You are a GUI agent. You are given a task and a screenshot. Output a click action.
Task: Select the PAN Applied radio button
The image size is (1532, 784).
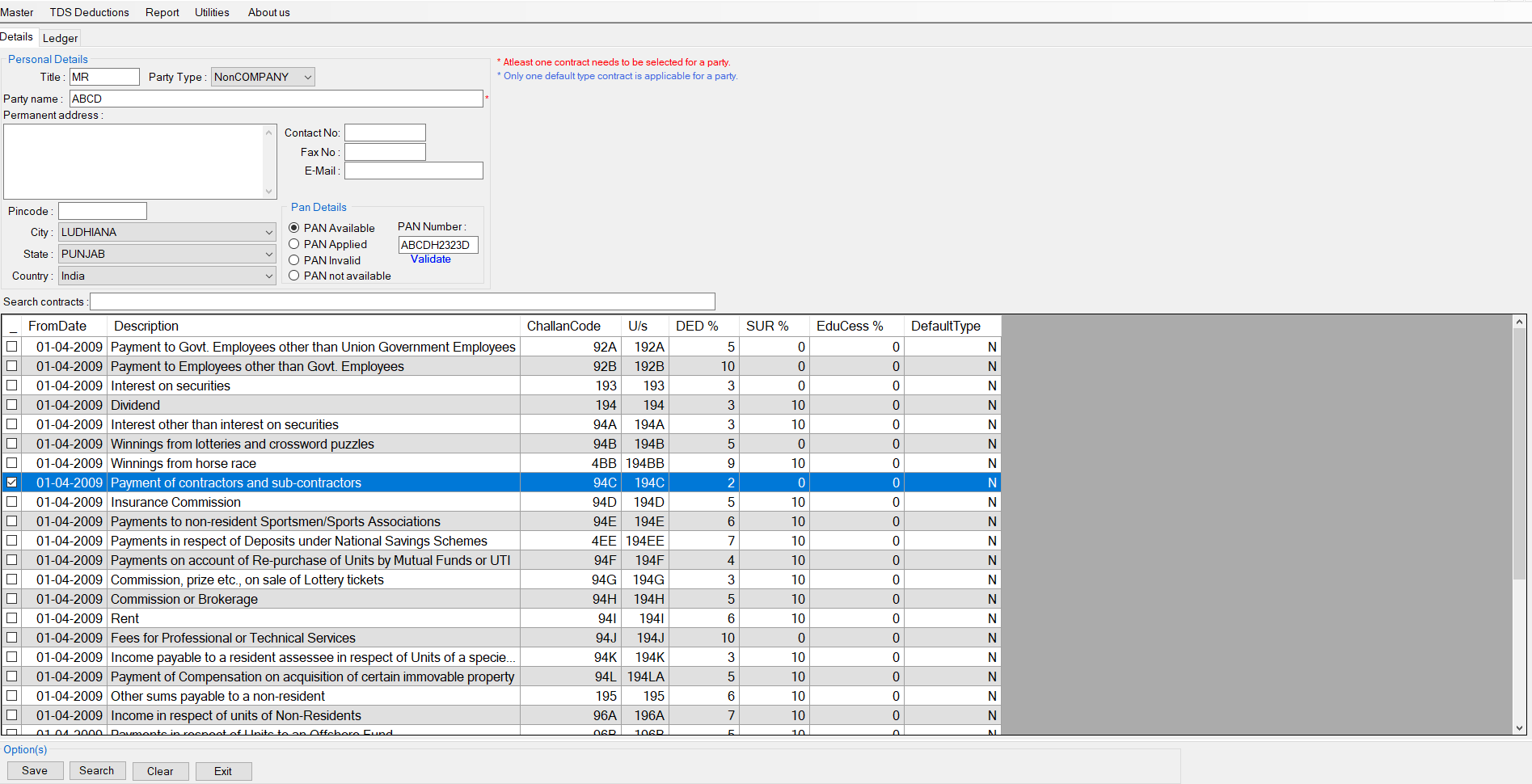293,244
